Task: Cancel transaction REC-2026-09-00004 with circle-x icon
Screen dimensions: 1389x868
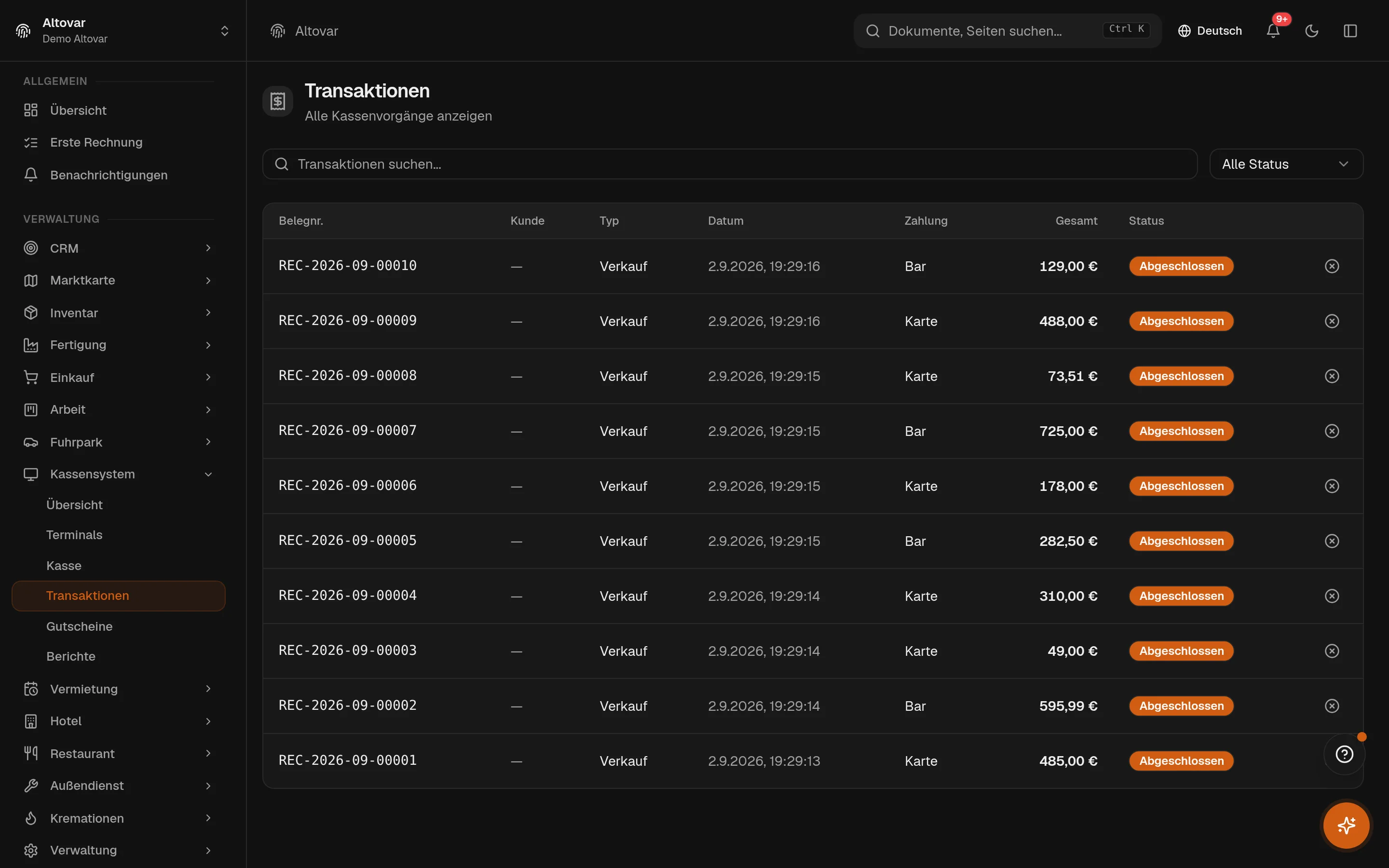Action: pos(1332,596)
